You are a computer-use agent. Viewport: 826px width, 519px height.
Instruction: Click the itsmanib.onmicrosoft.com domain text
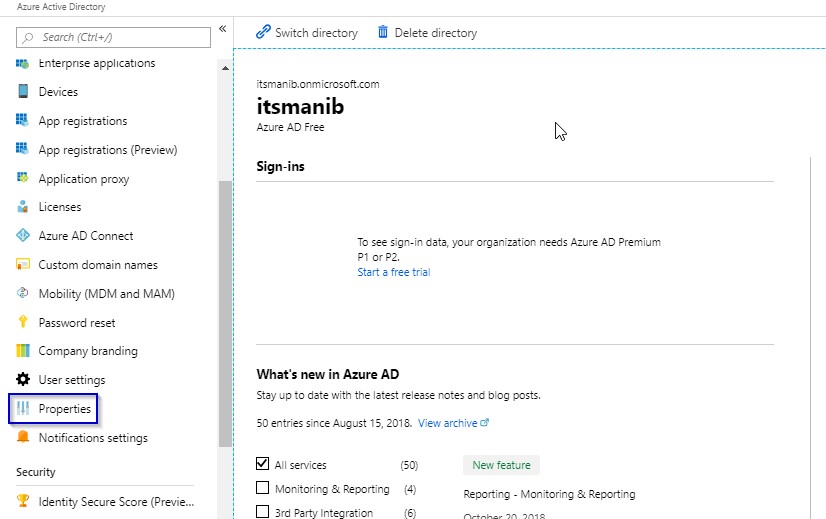318,84
